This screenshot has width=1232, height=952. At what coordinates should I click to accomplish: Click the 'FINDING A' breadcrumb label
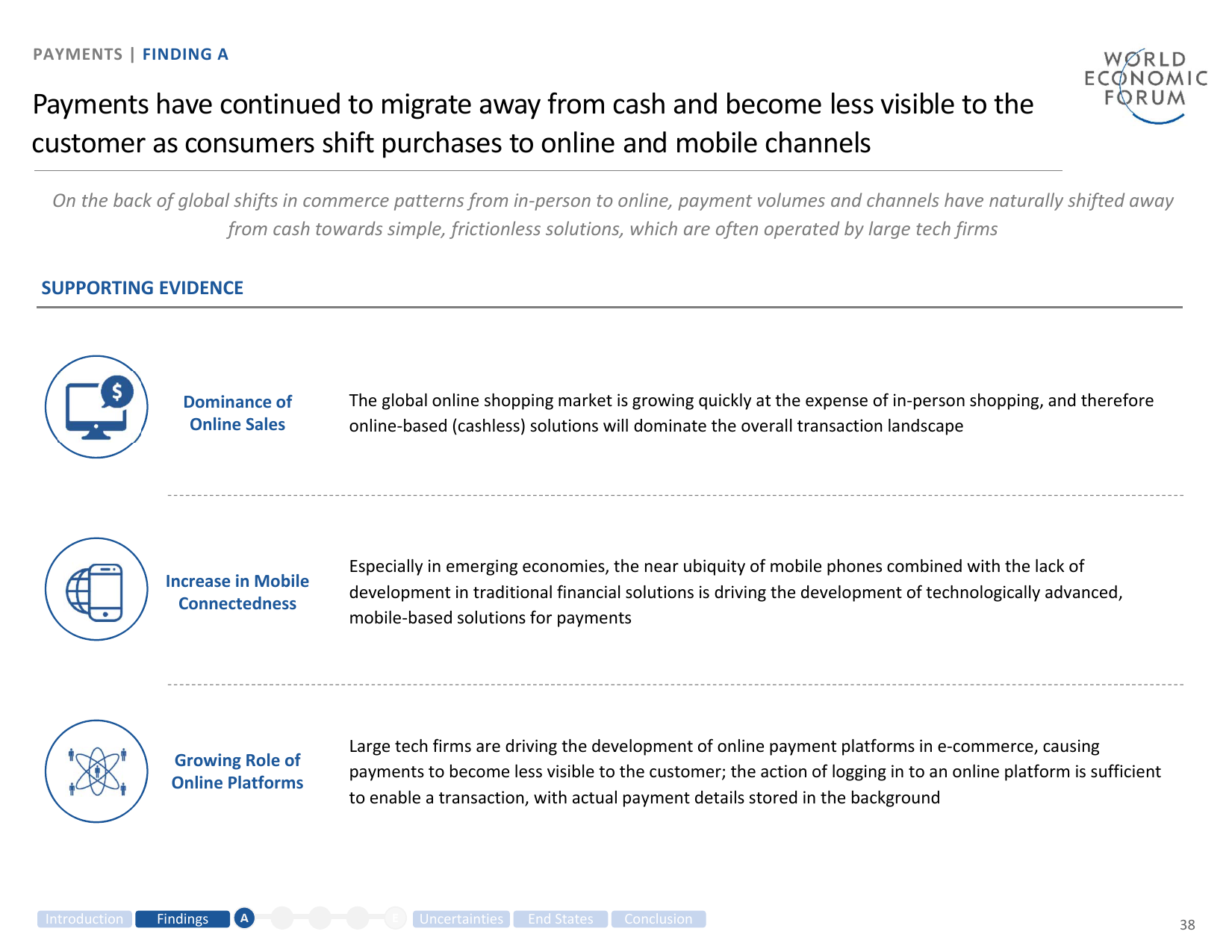(x=185, y=55)
